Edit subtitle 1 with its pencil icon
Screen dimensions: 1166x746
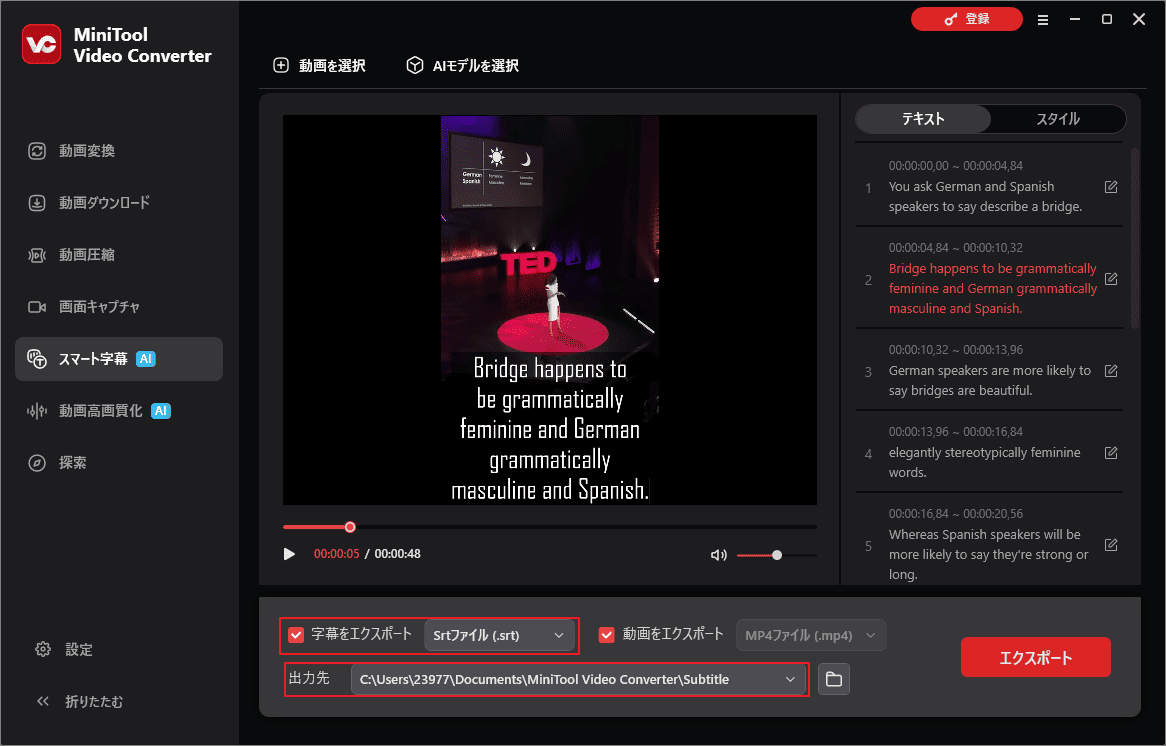1111,187
